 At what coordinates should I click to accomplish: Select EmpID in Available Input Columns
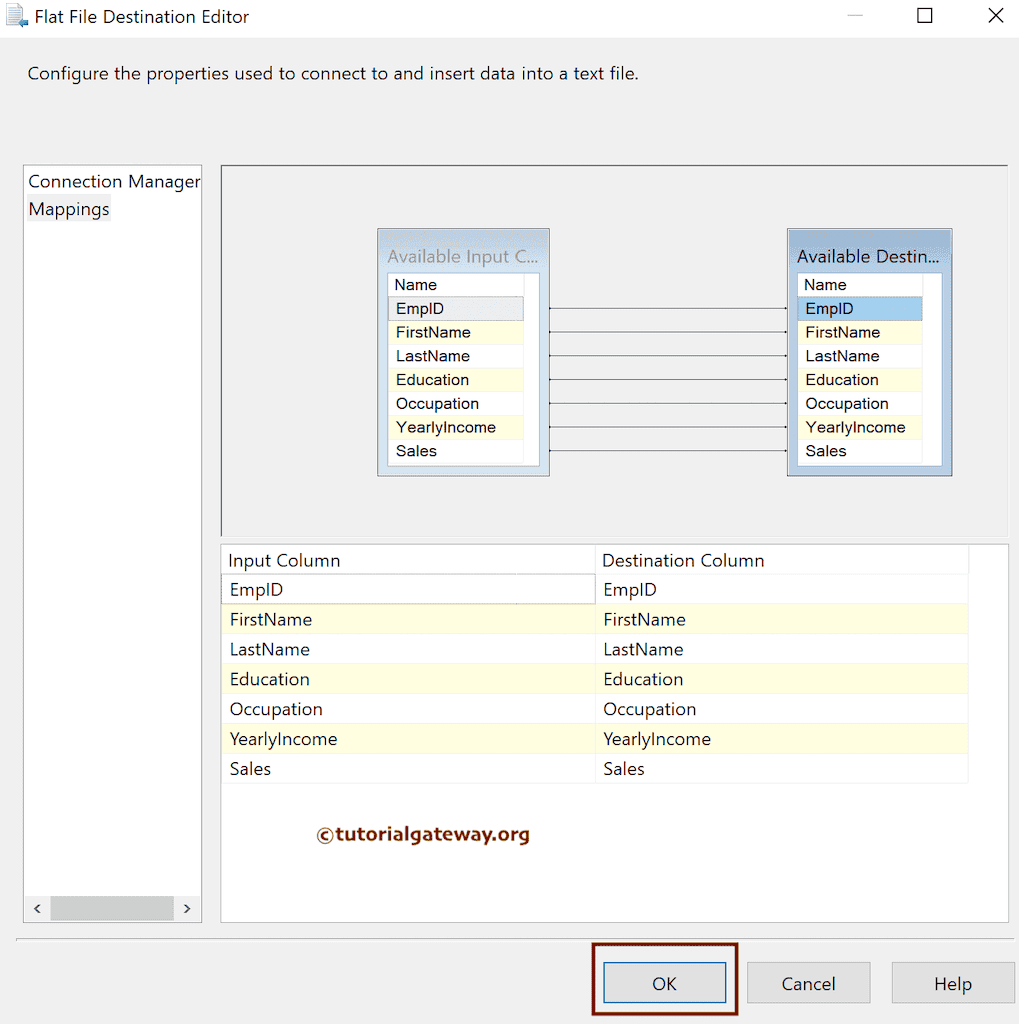coord(455,309)
